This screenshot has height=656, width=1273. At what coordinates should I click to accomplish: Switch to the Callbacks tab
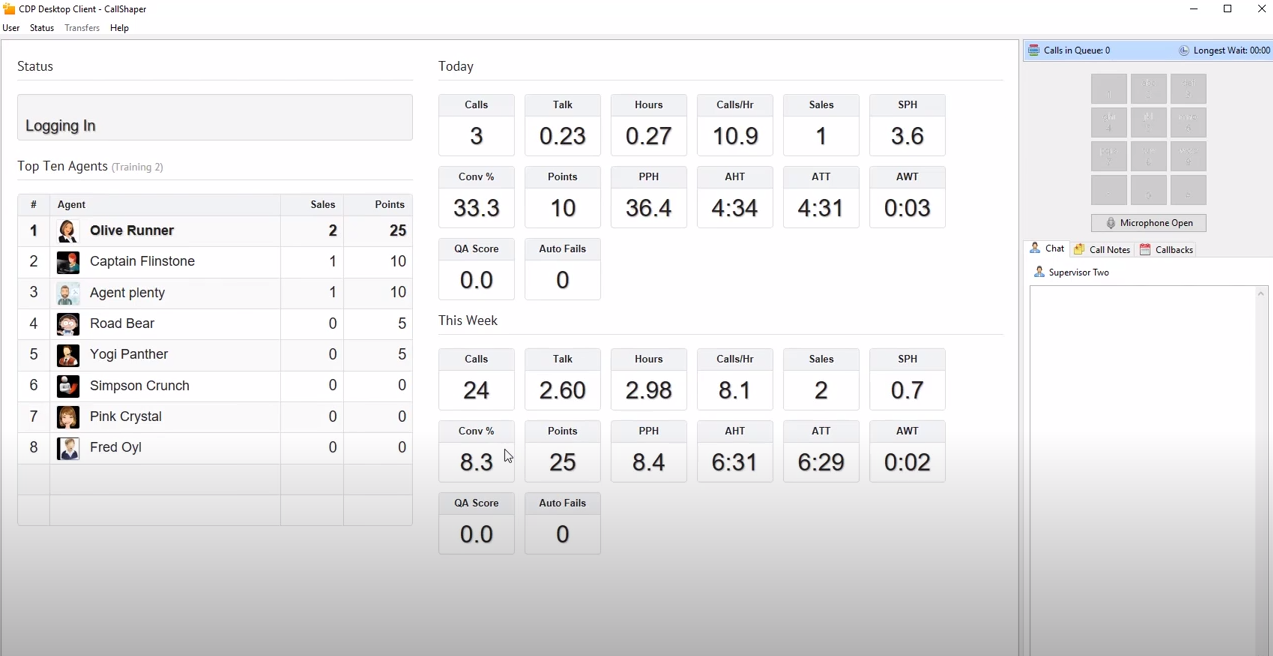[1166, 250]
